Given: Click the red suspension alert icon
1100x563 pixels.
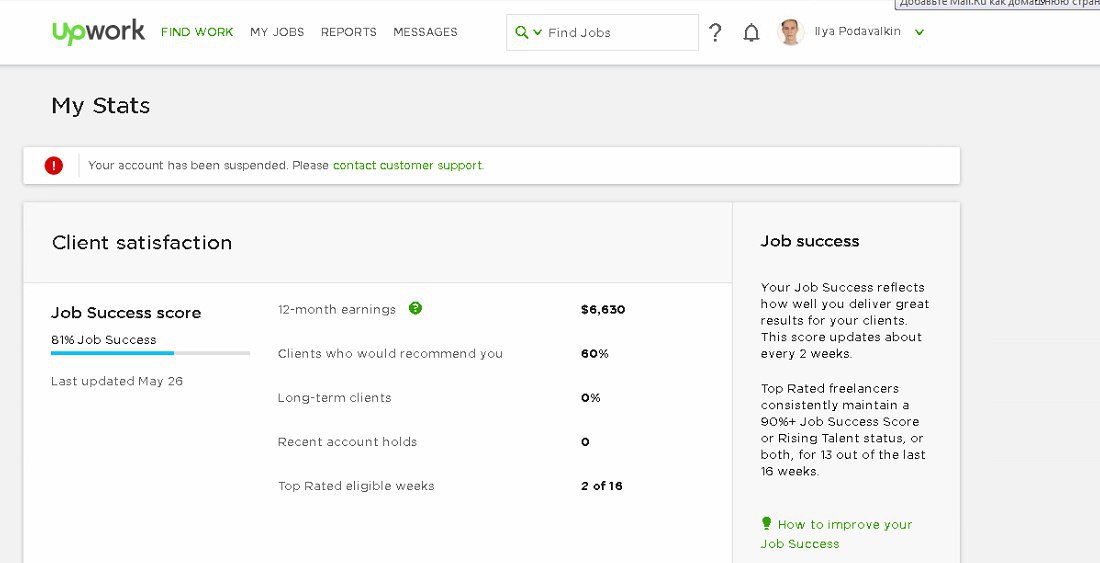Looking at the screenshot, I should tap(54, 166).
